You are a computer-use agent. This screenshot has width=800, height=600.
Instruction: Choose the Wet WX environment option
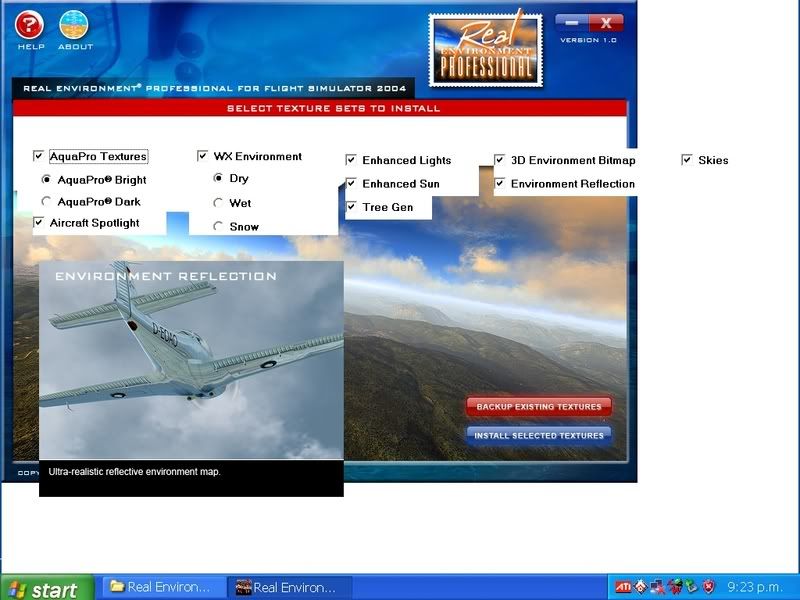(x=218, y=202)
